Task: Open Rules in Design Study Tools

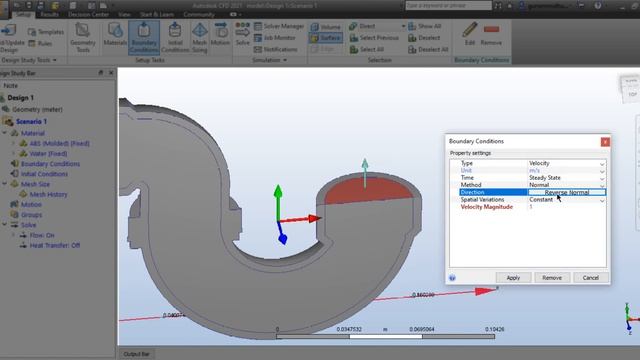Action: (40, 43)
